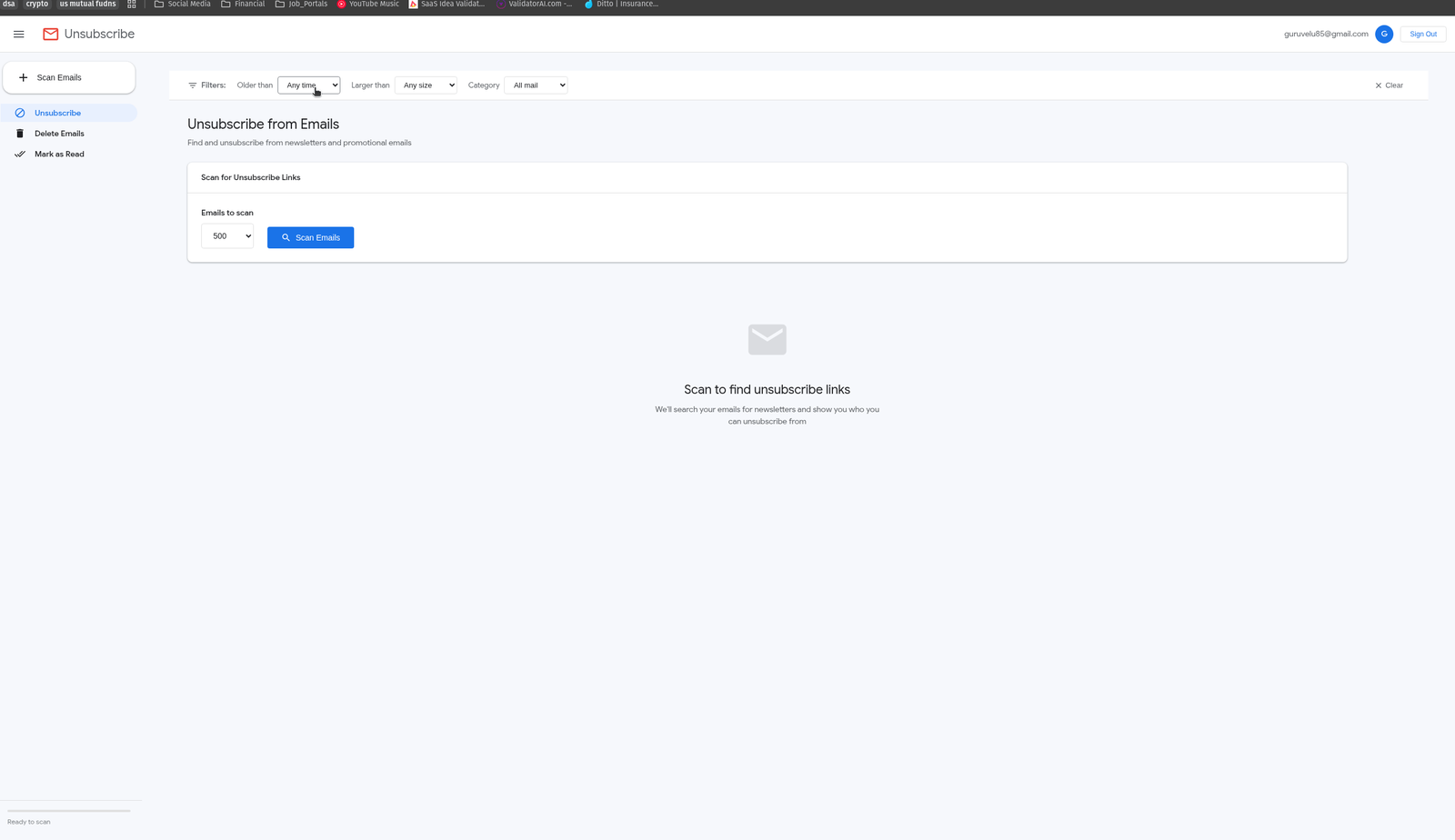Screen dimensions: 1455x840
Task: Open the Category All mail dropdown
Action: coord(537,85)
